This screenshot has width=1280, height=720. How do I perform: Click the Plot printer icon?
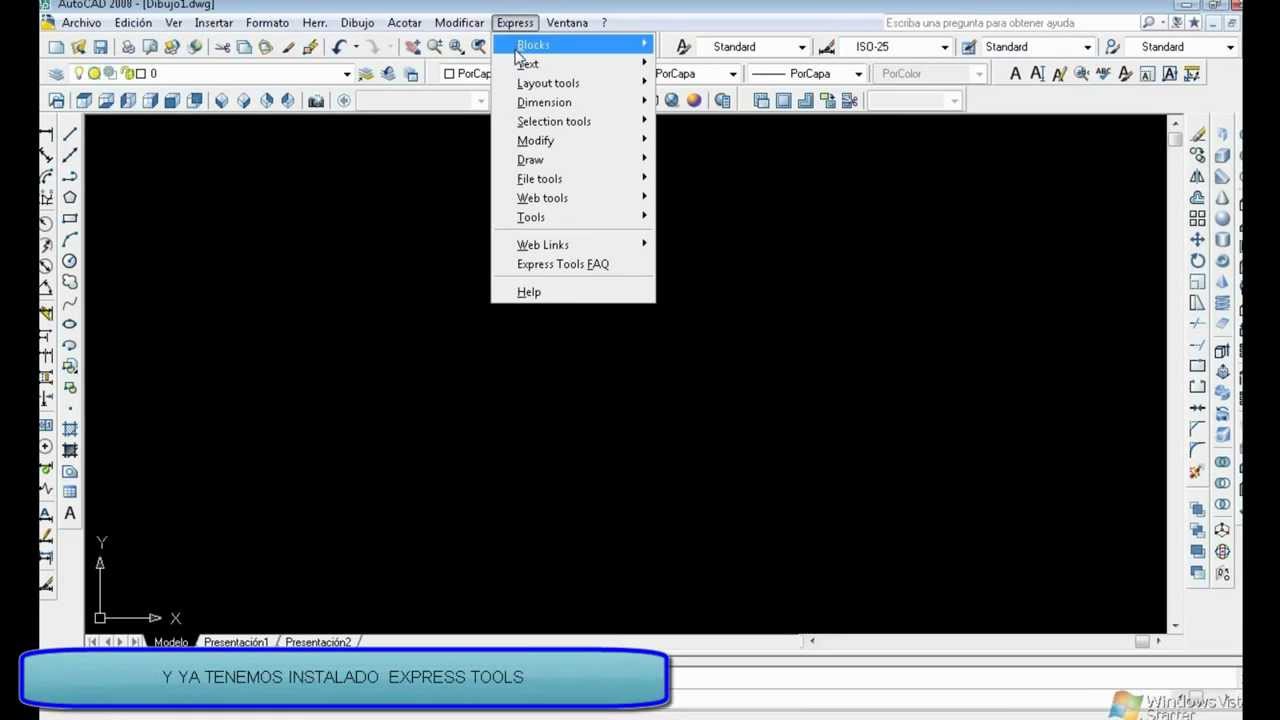tap(128, 47)
